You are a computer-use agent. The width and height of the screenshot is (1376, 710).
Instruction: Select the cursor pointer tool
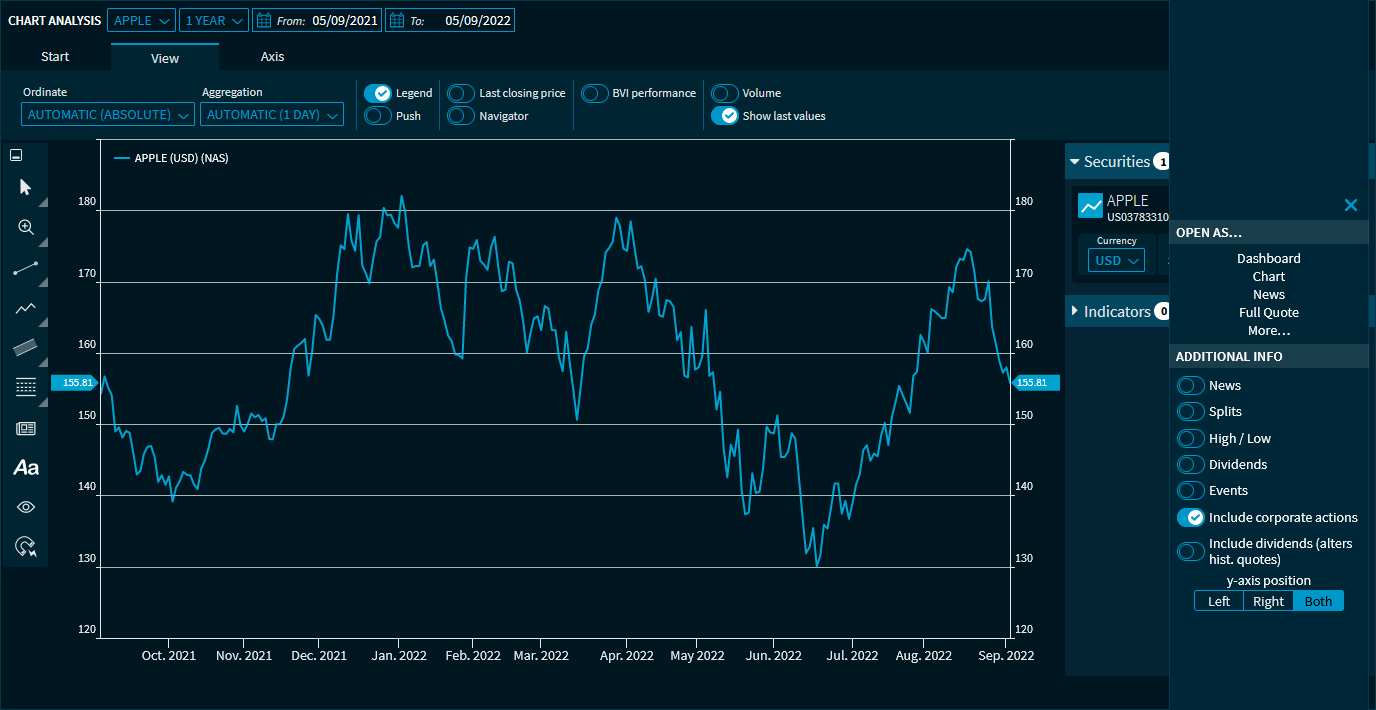tap(26, 188)
